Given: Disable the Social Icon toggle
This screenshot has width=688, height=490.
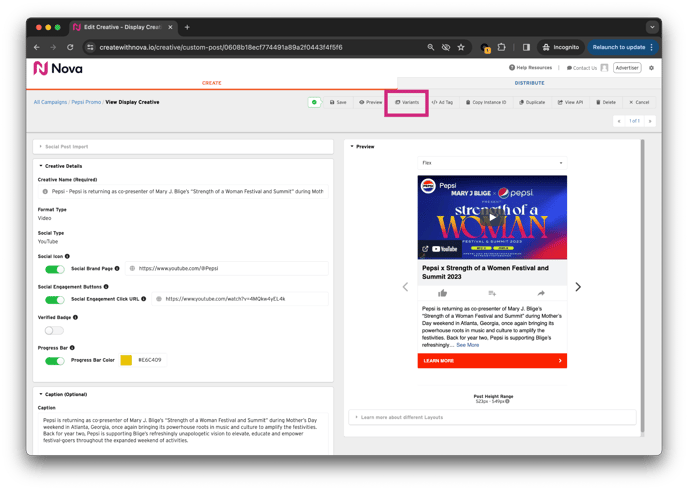Looking at the screenshot, I should coord(54,269).
